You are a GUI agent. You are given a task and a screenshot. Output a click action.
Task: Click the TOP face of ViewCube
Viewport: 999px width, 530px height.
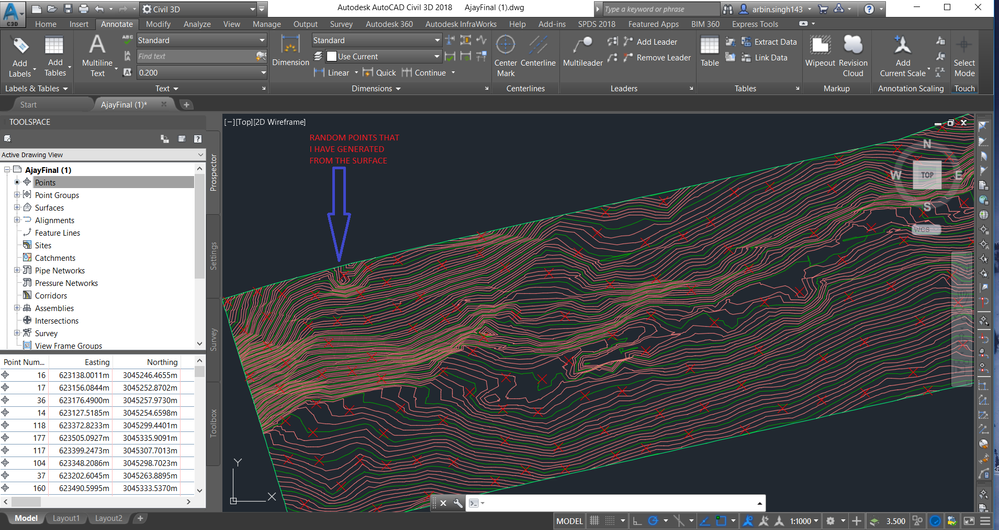tap(927, 175)
